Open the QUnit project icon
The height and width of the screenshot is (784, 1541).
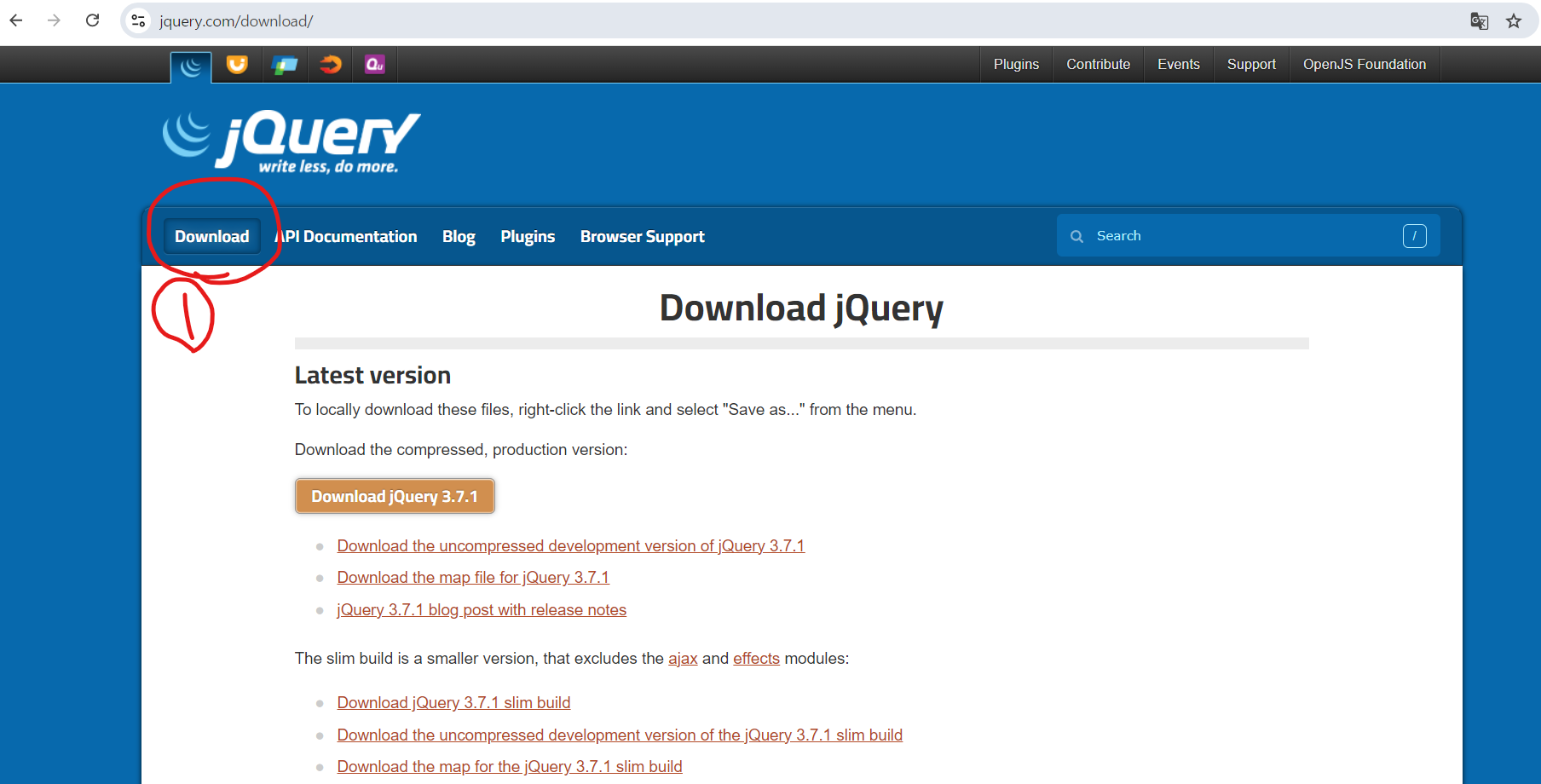click(375, 64)
